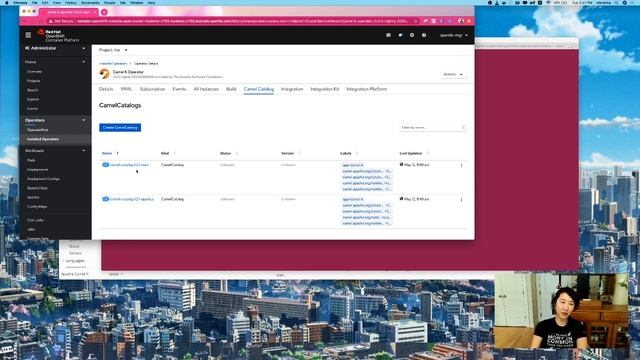
Task: Sort table by Labels column
Action: point(346,153)
